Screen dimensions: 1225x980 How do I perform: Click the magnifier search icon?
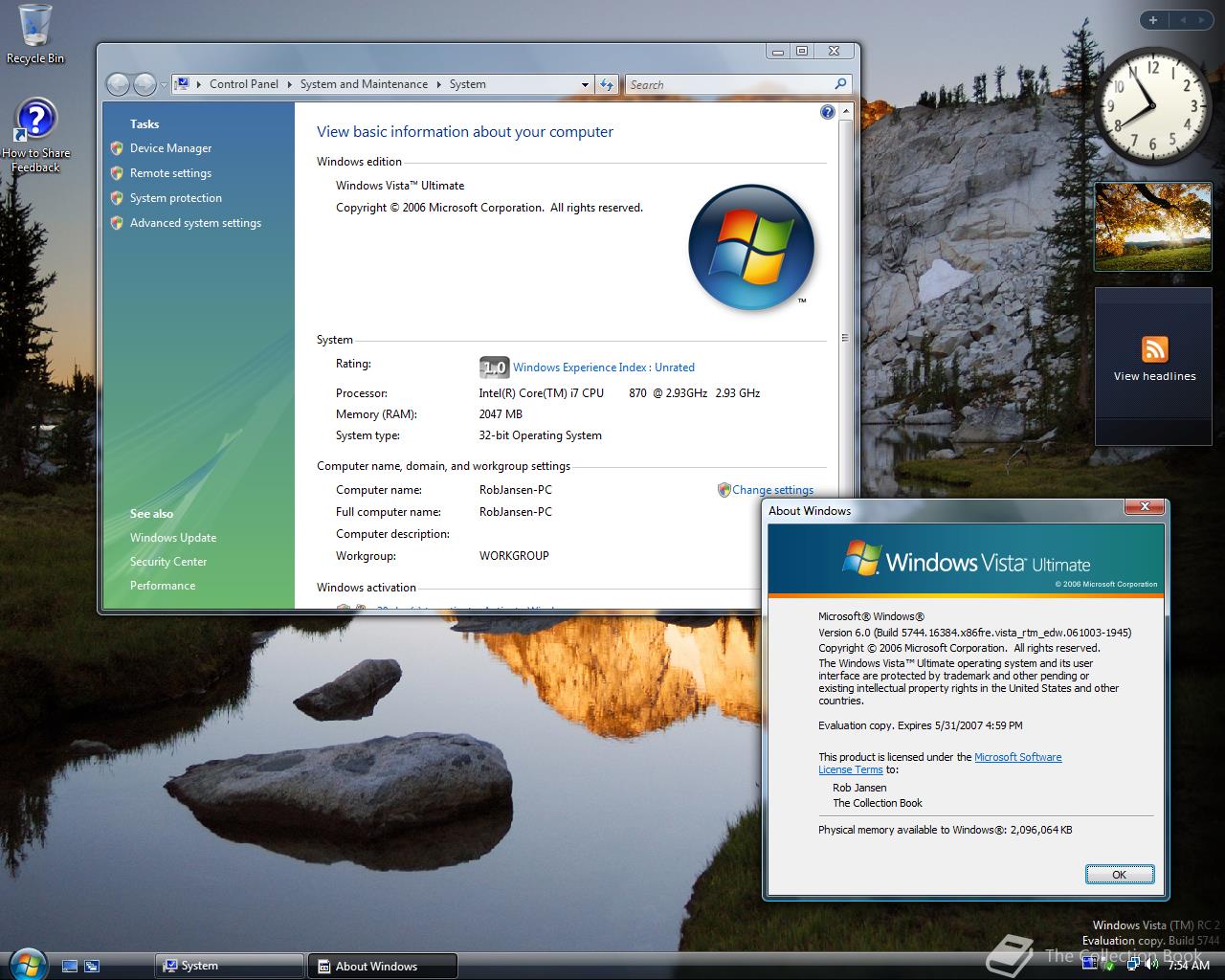(x=840, y=84)
